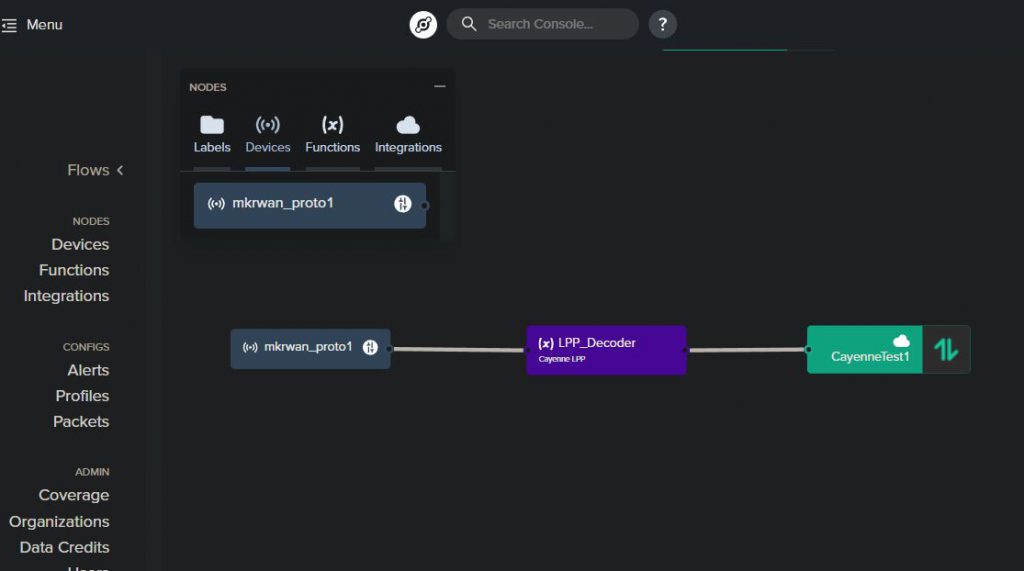Open Profiles in the sidebar
This screenshot has width=1024, height=571.
pyautogui.click(x=82, y=396)
